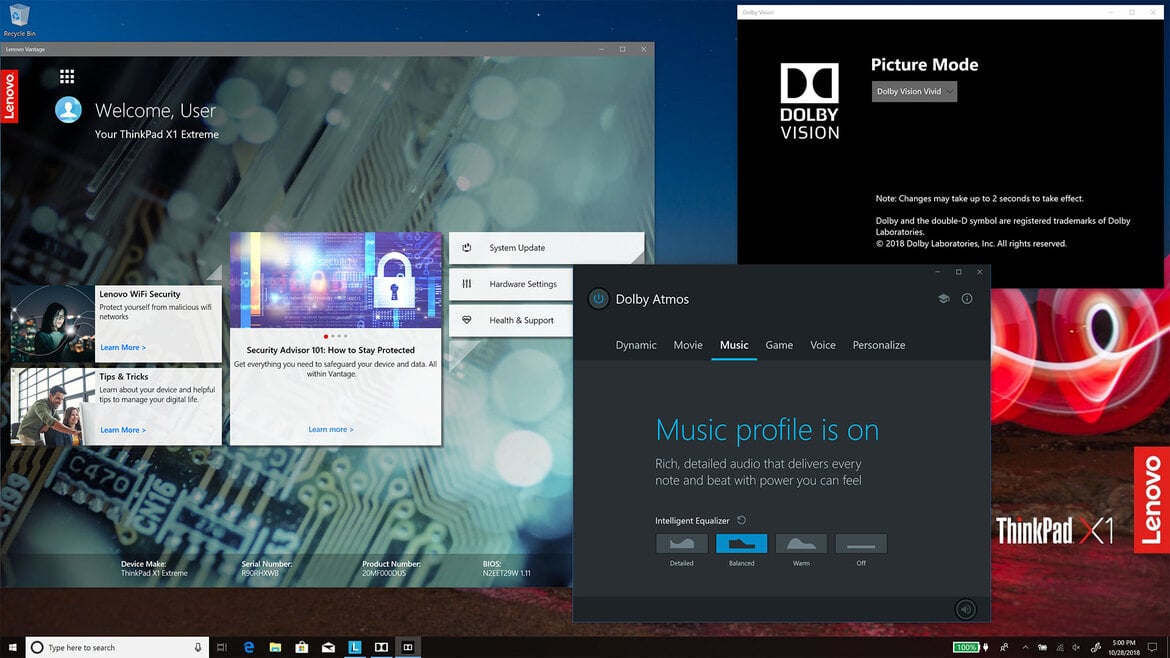Turn the Intelligent Equalizer Off
Viewport: 1170px width, 658px height.
pos(861,543)
